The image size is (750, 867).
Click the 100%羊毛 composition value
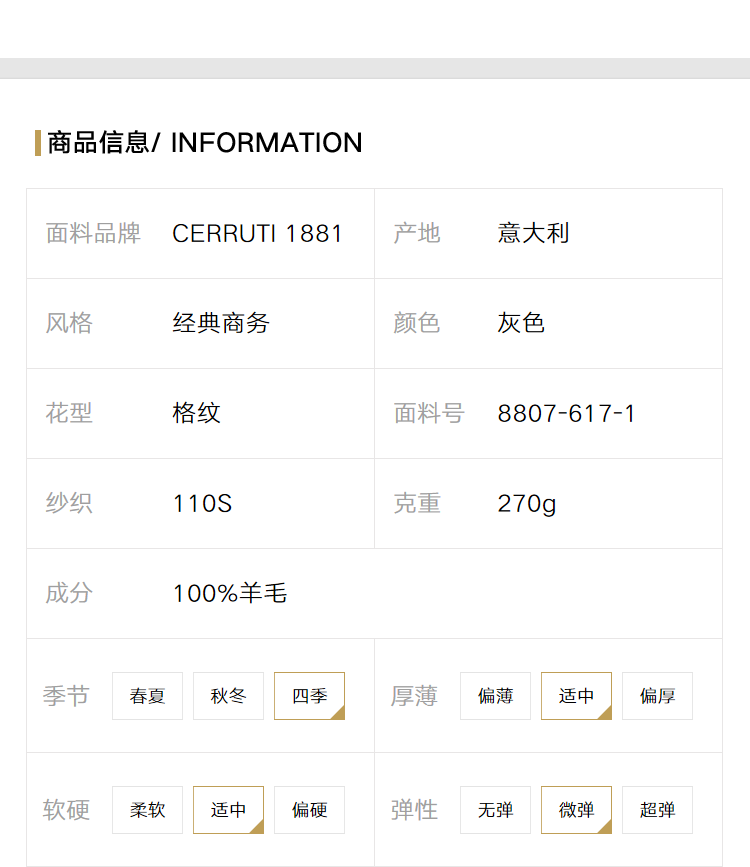tap(230, 593)
